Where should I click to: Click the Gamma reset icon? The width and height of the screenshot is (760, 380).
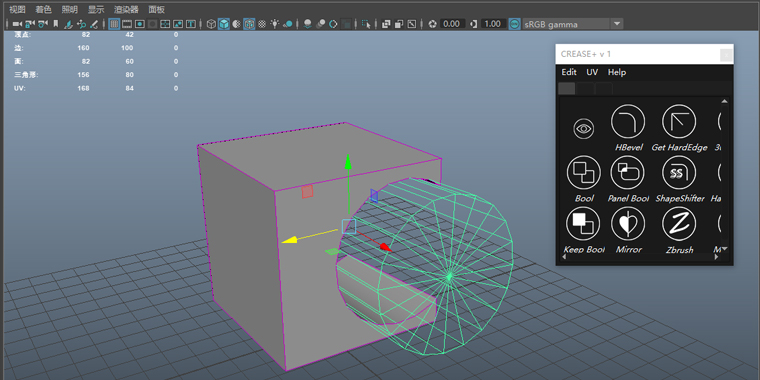pyautogui.click(x=474, y=24)
